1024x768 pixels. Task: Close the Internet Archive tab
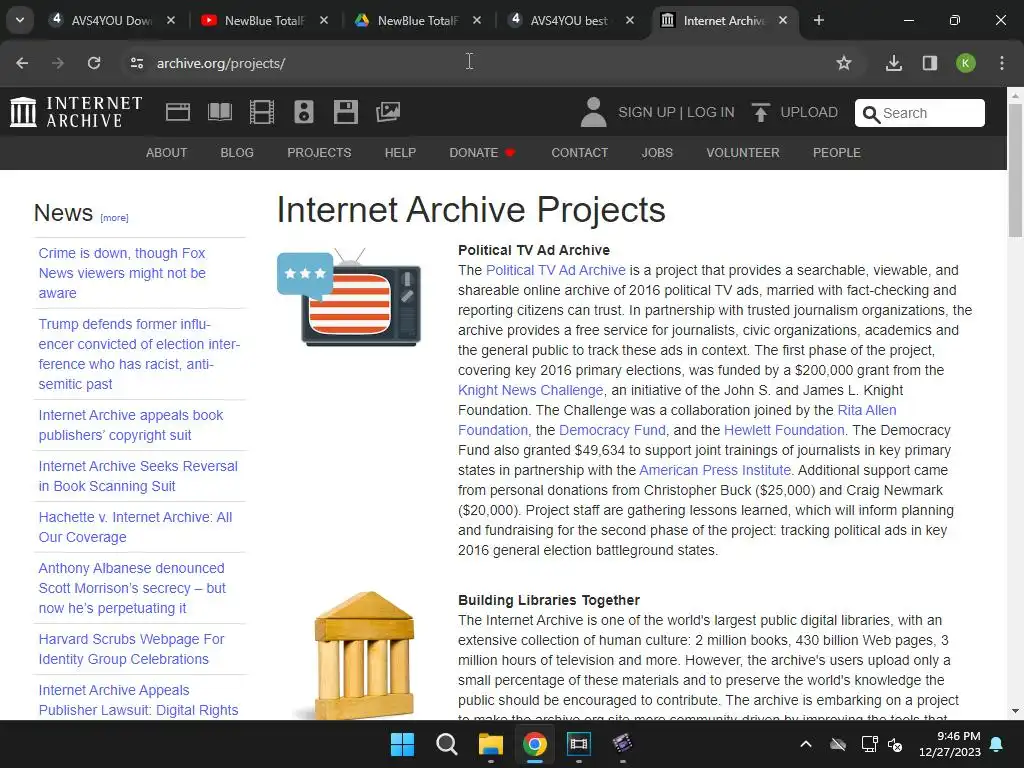tap(783, 20)
